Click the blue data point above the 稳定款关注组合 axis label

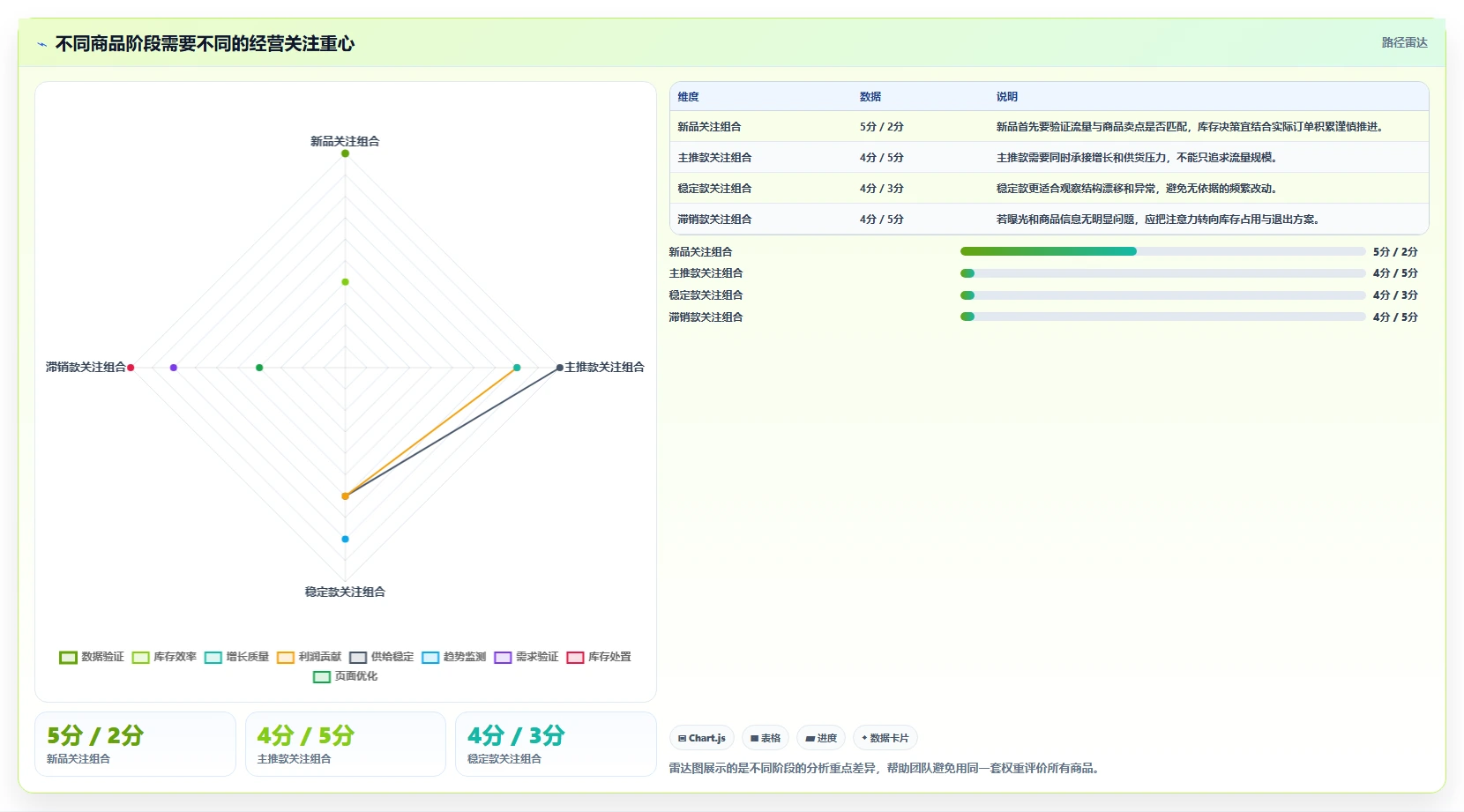pyautogui.click(x=345, y=539)
